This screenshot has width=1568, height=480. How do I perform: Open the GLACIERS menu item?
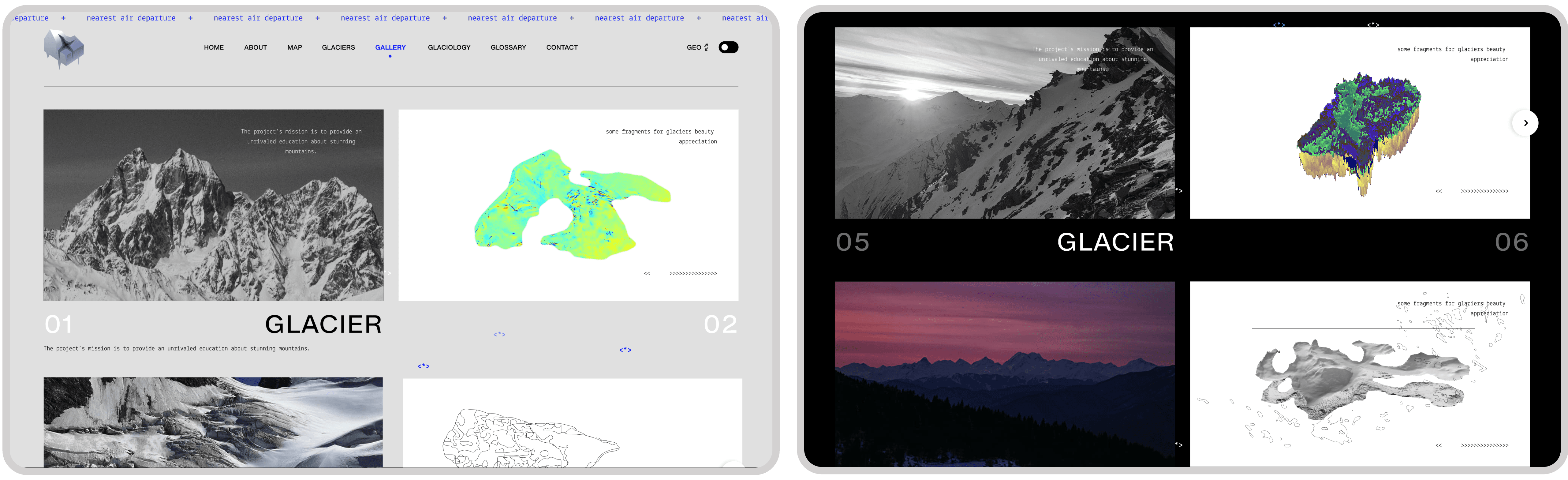[338, 47]
